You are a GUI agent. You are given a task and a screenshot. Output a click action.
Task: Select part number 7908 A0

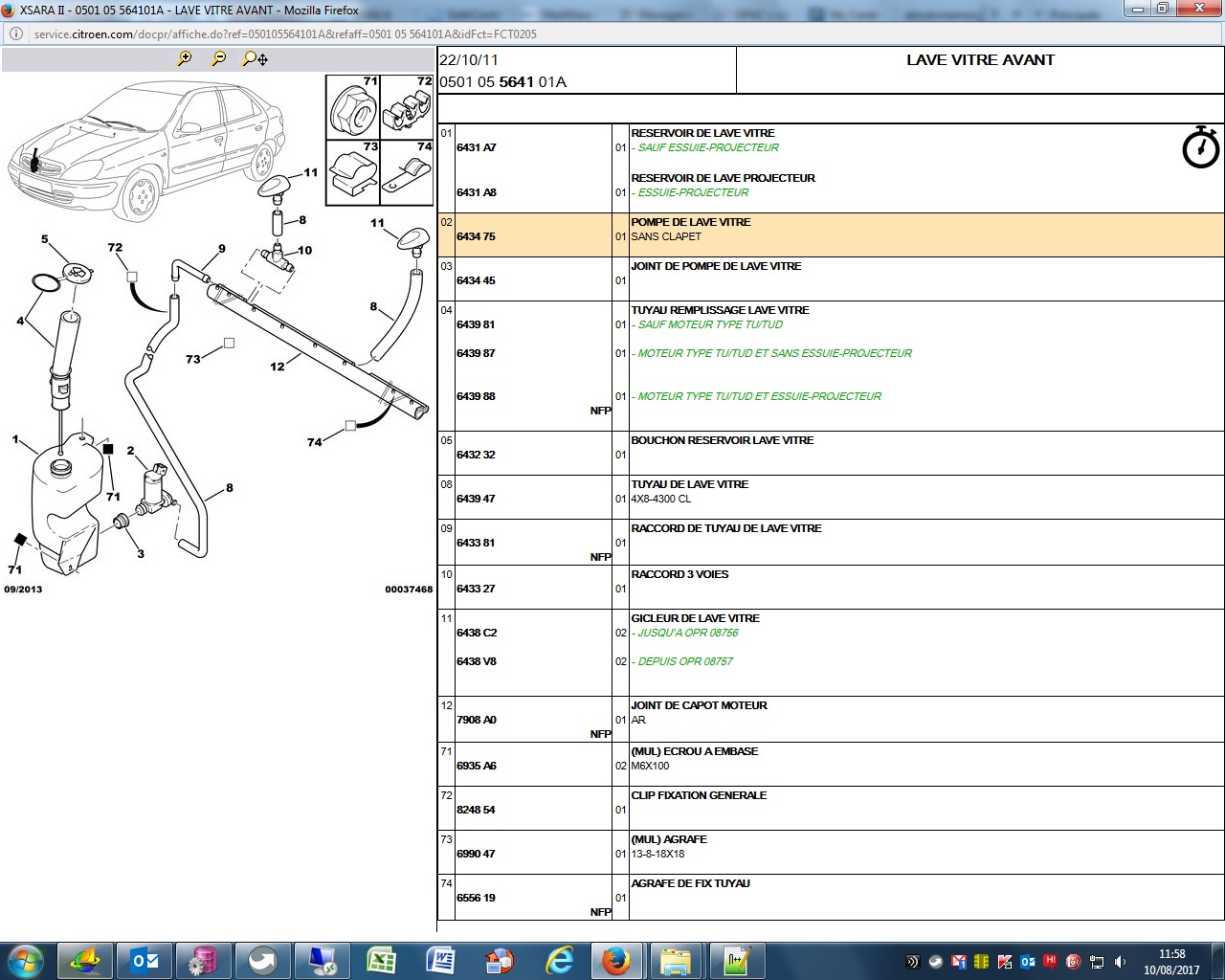tap(477, 720)
